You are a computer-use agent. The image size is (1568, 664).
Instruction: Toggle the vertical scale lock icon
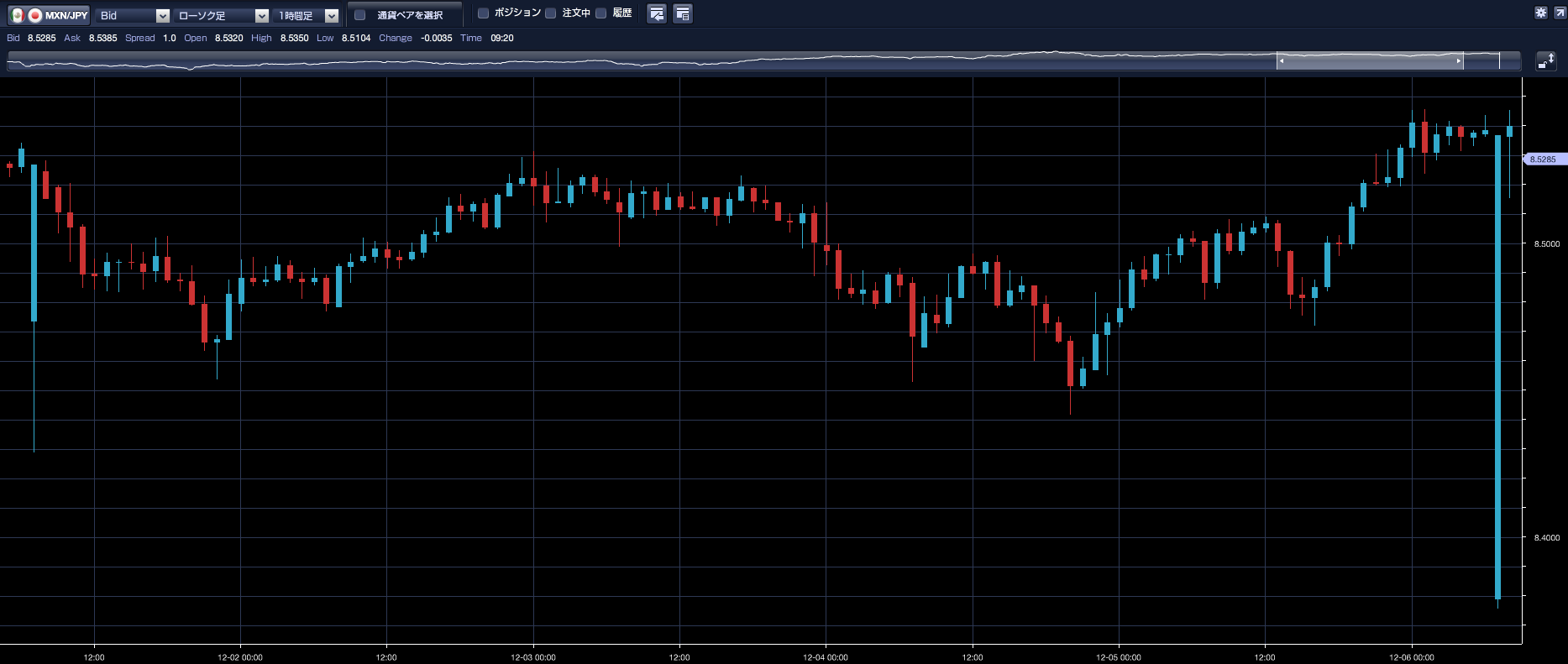(1545, 60)
